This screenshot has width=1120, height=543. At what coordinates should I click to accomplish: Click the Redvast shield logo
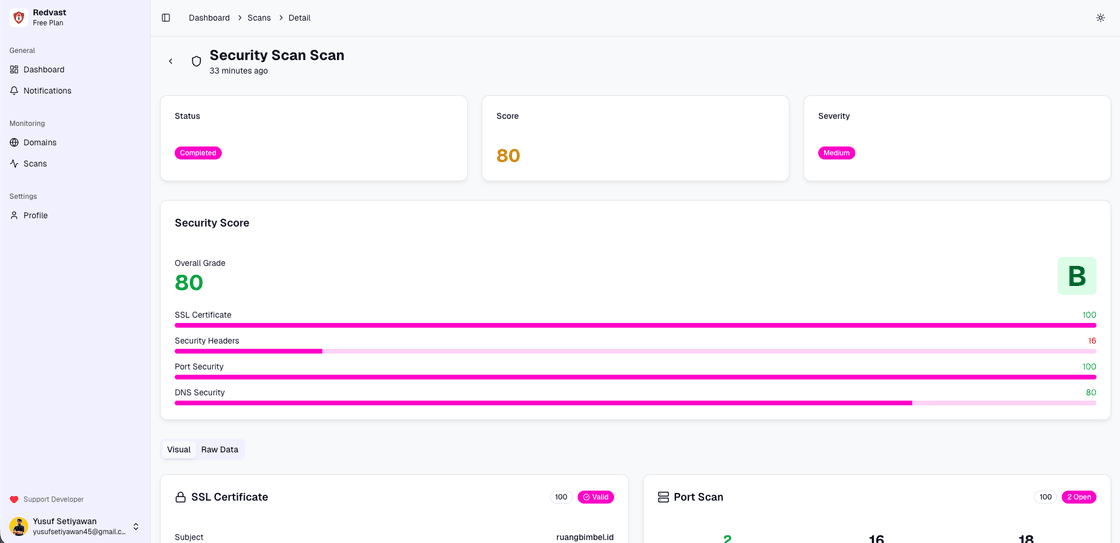(18, 17)
